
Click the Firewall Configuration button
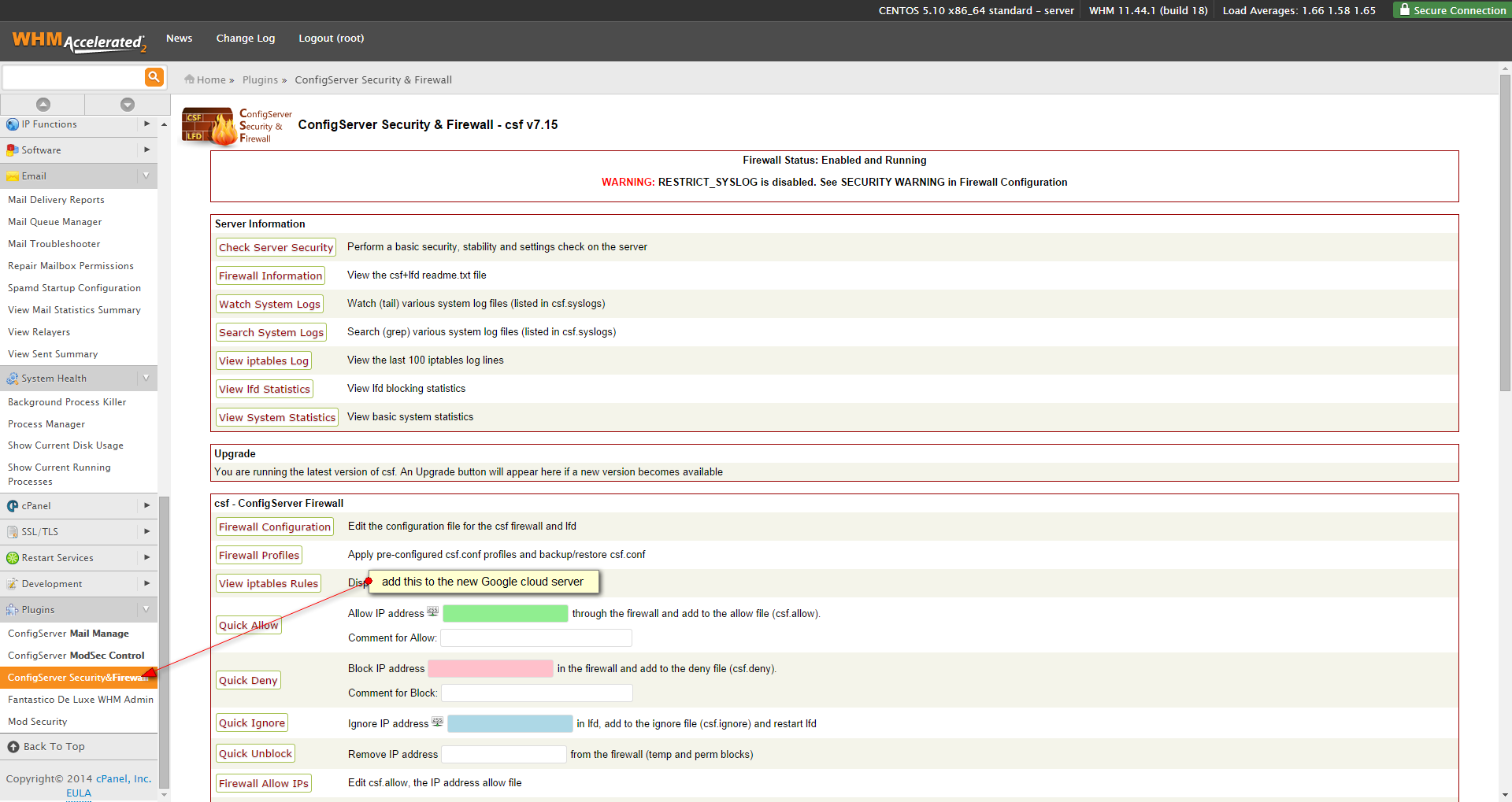tap(275, 527)
